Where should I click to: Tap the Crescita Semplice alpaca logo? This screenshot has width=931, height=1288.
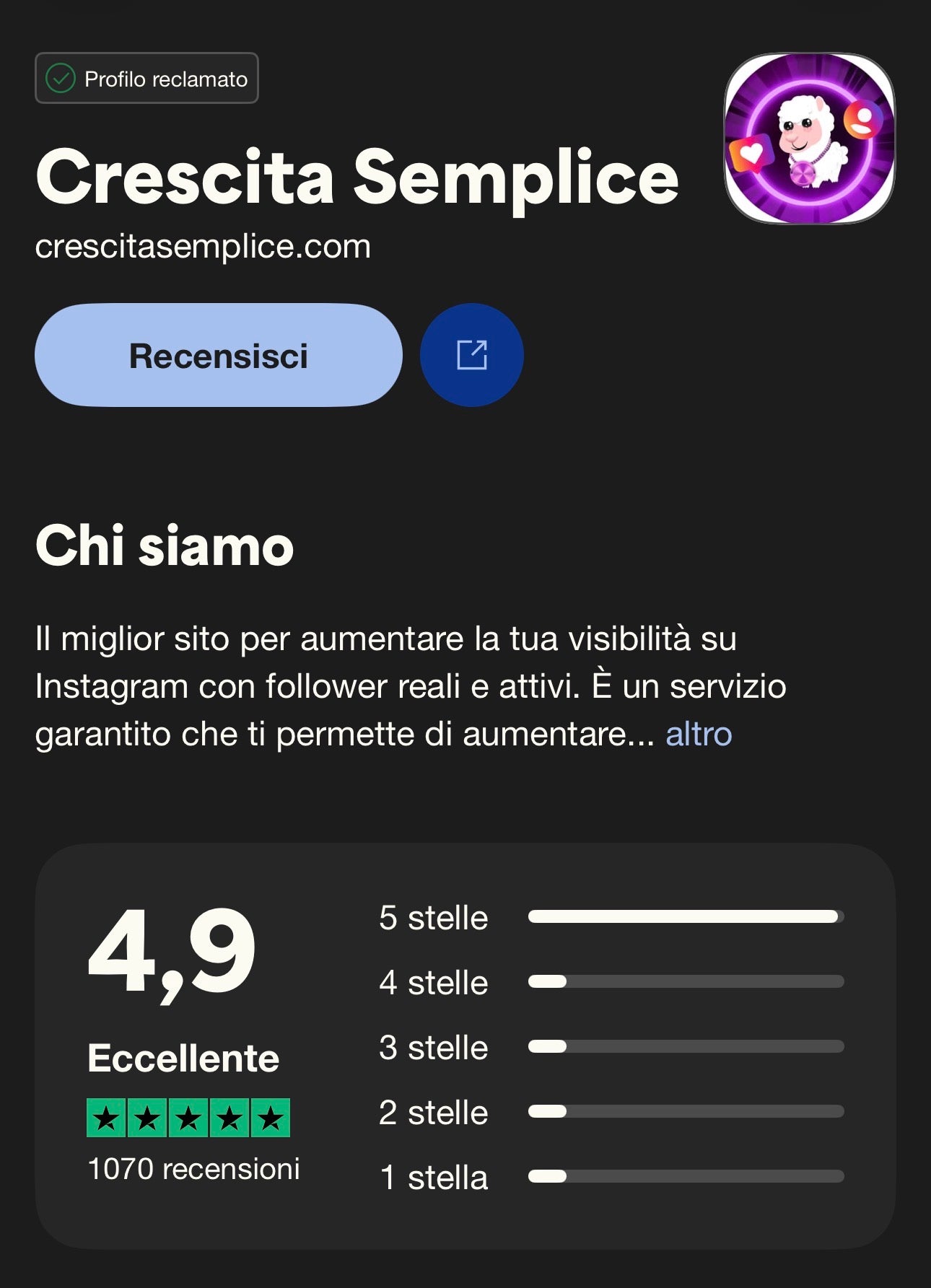(809, 138)
